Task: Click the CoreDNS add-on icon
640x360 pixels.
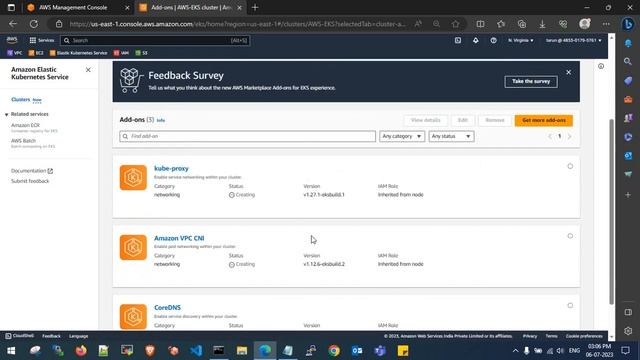Action: tap(133, 316)
